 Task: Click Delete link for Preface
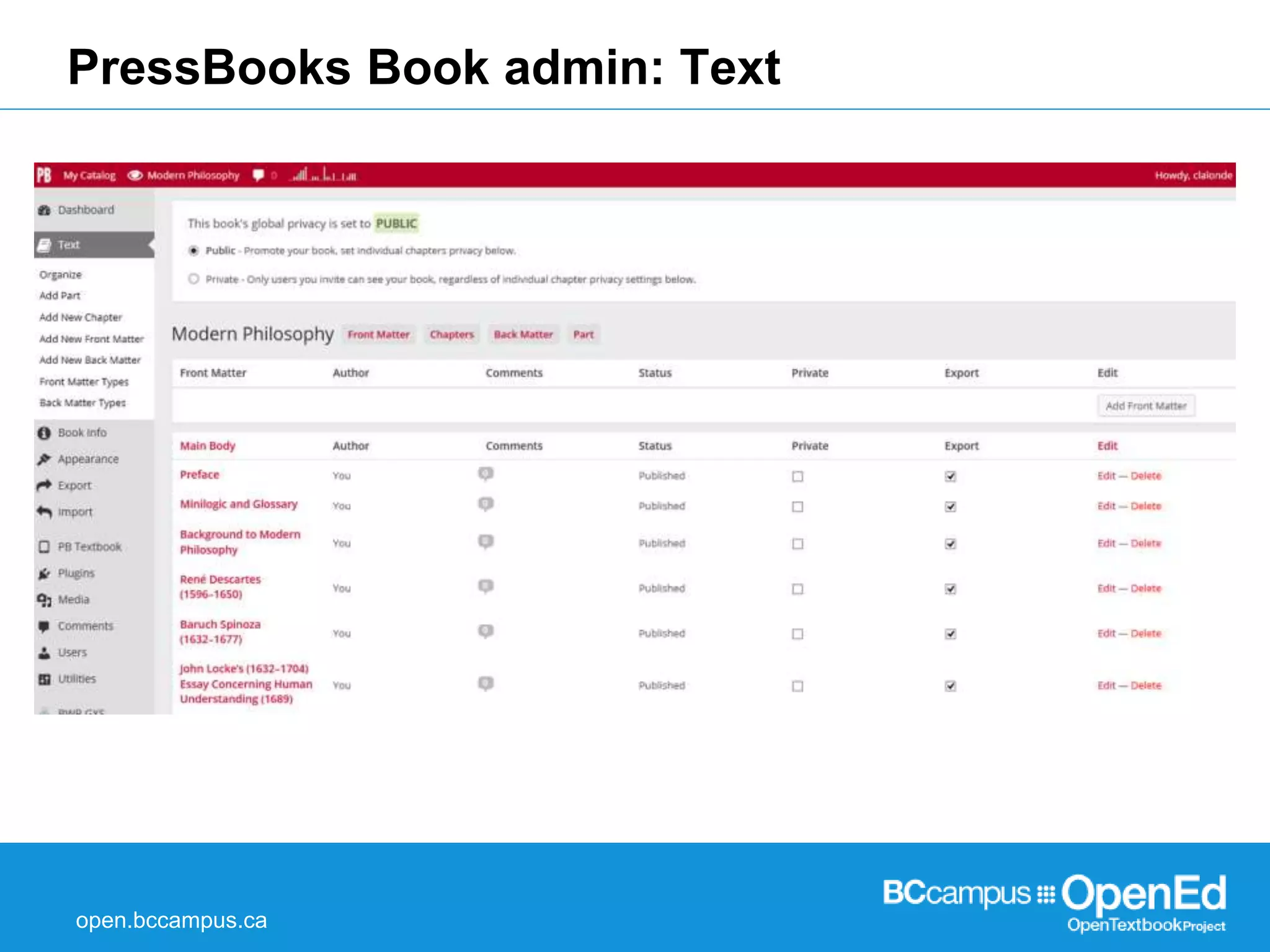click(x=1146, y=476)
